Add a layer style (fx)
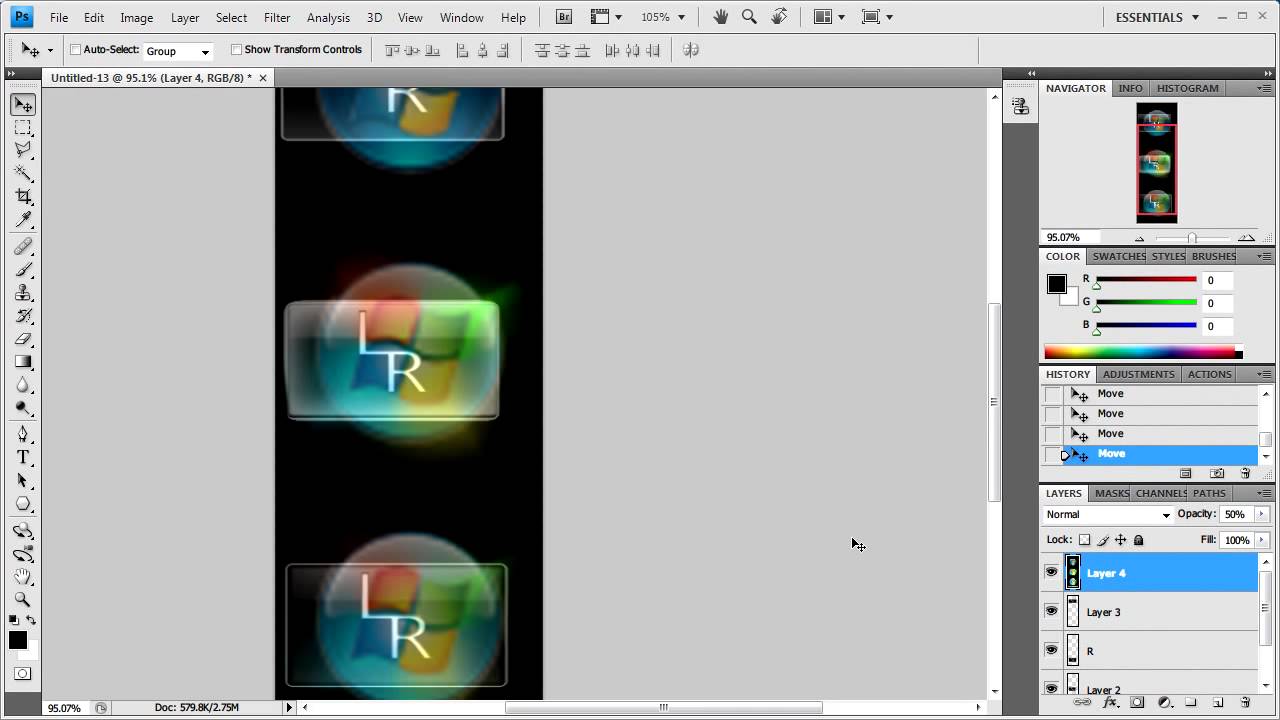Screen dimensions: 1280x720 [x=1110, y=703]
